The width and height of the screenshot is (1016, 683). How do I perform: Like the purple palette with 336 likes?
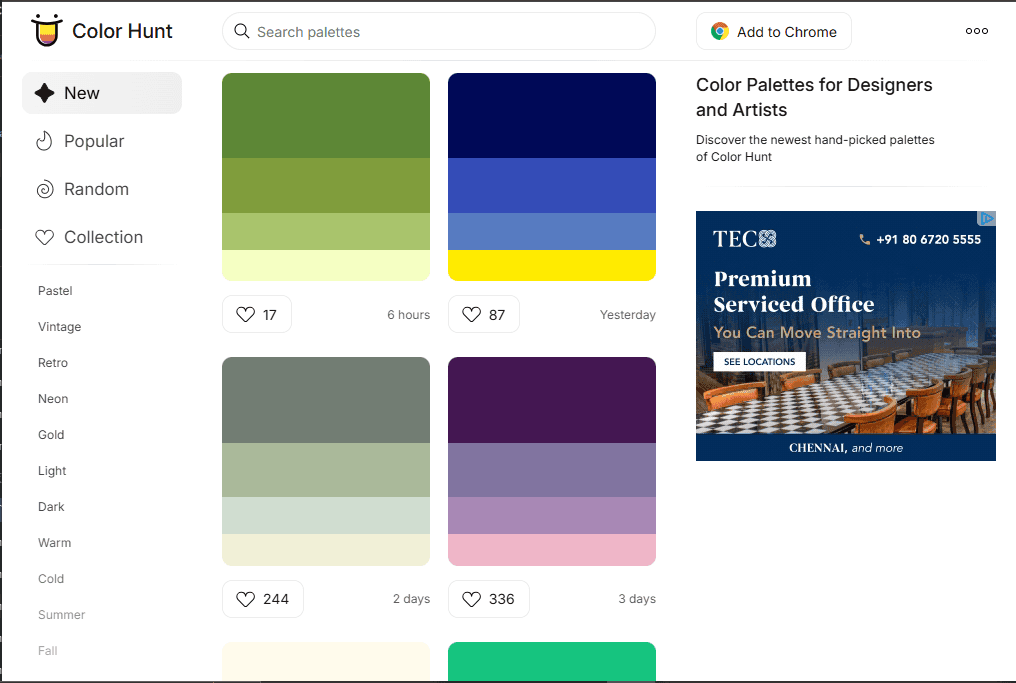[x=489, y=599]
